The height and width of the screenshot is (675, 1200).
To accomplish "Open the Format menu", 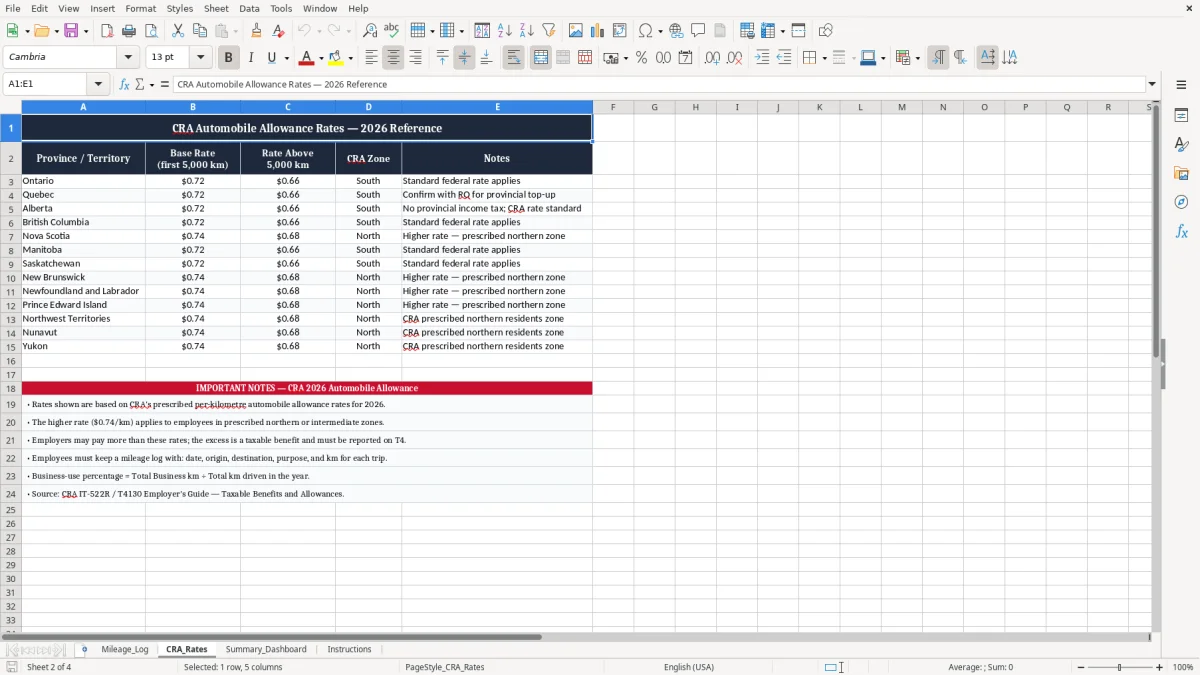I will (x=140, y=8).
